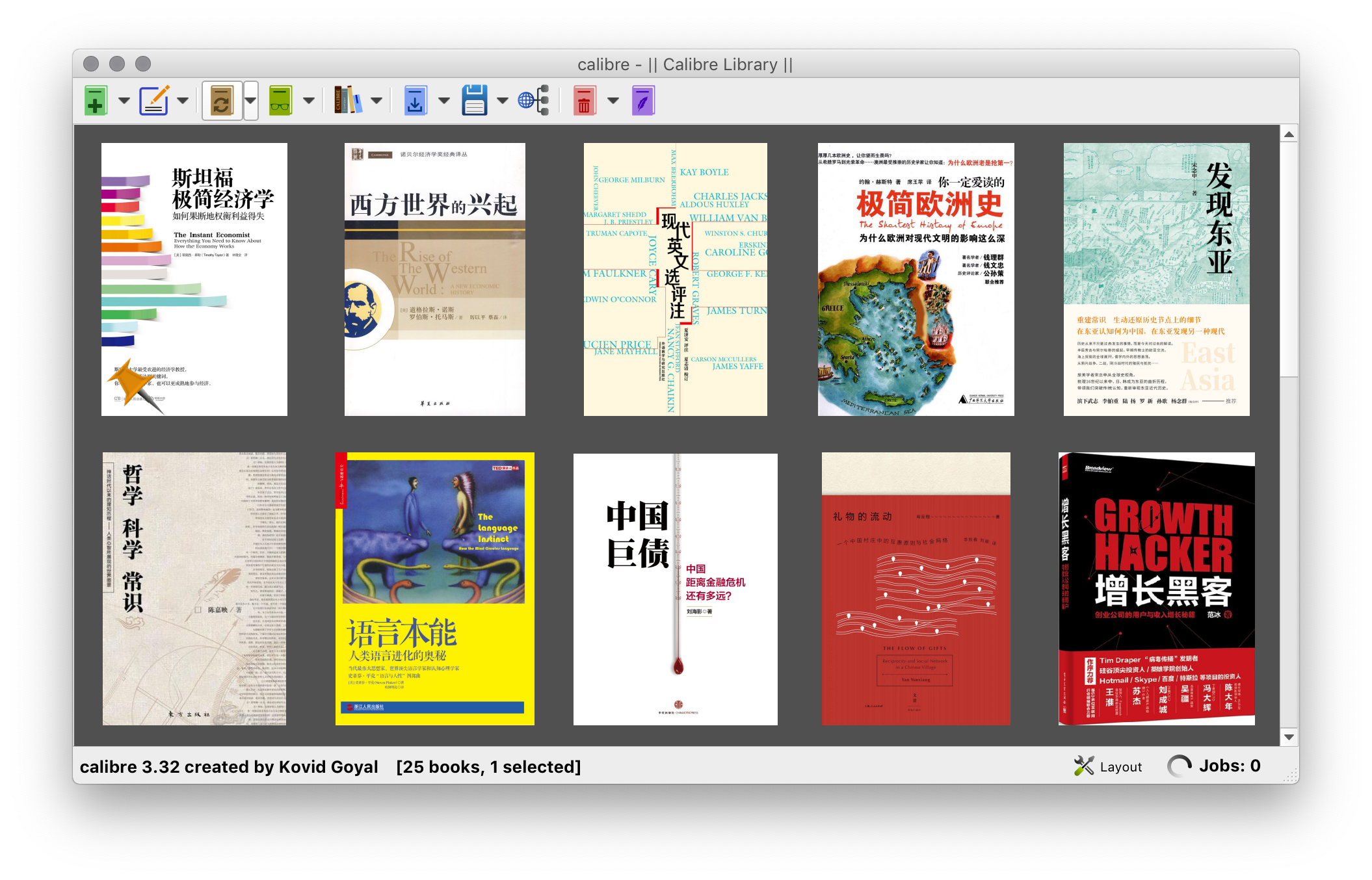Viewport: 1372px width, 880px height.
Task: Click the Jobs: 0 status button
Action: click(1228, 766)
